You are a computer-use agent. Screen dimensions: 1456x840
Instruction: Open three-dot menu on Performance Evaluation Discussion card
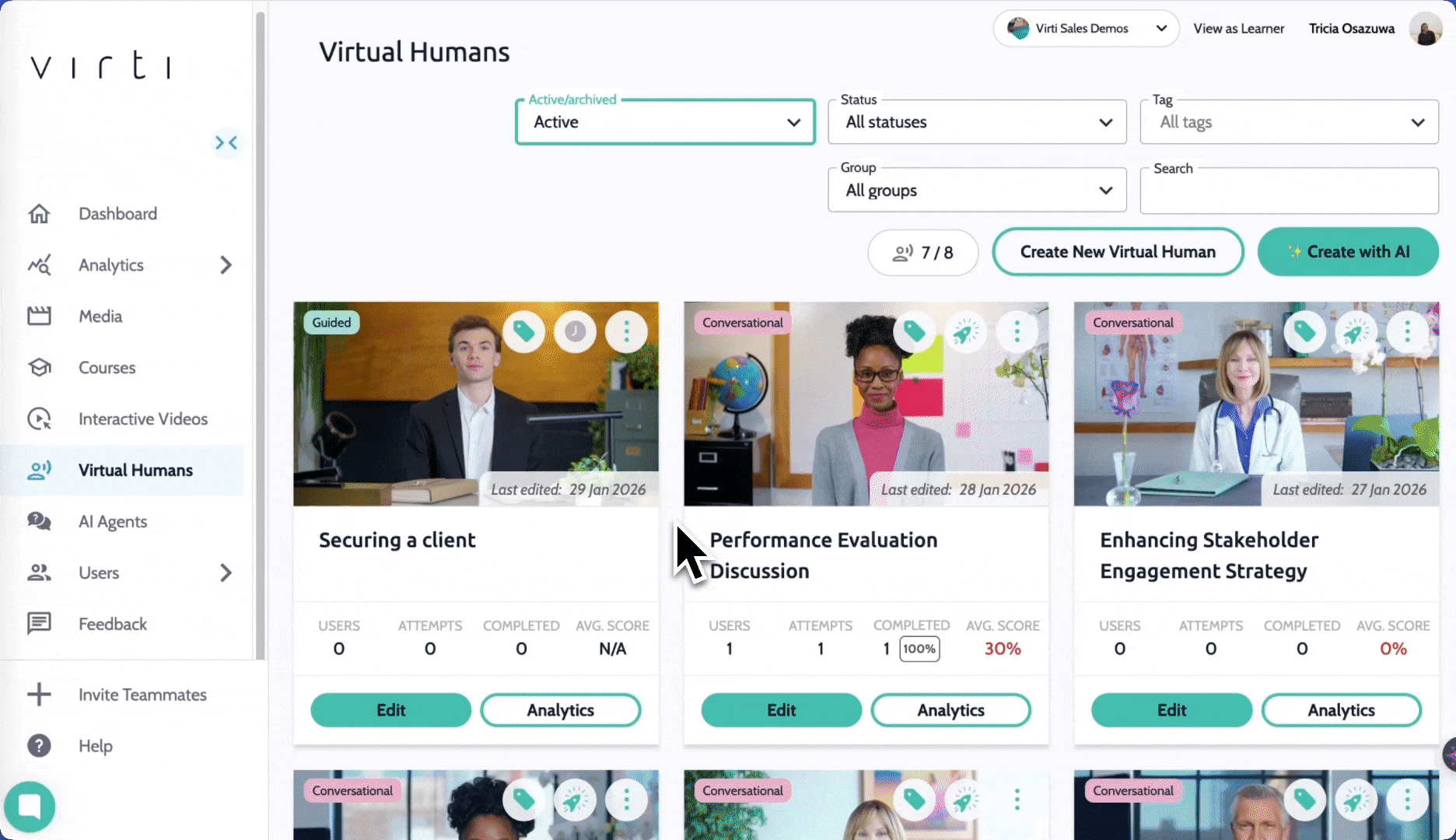click(1017, 332)
